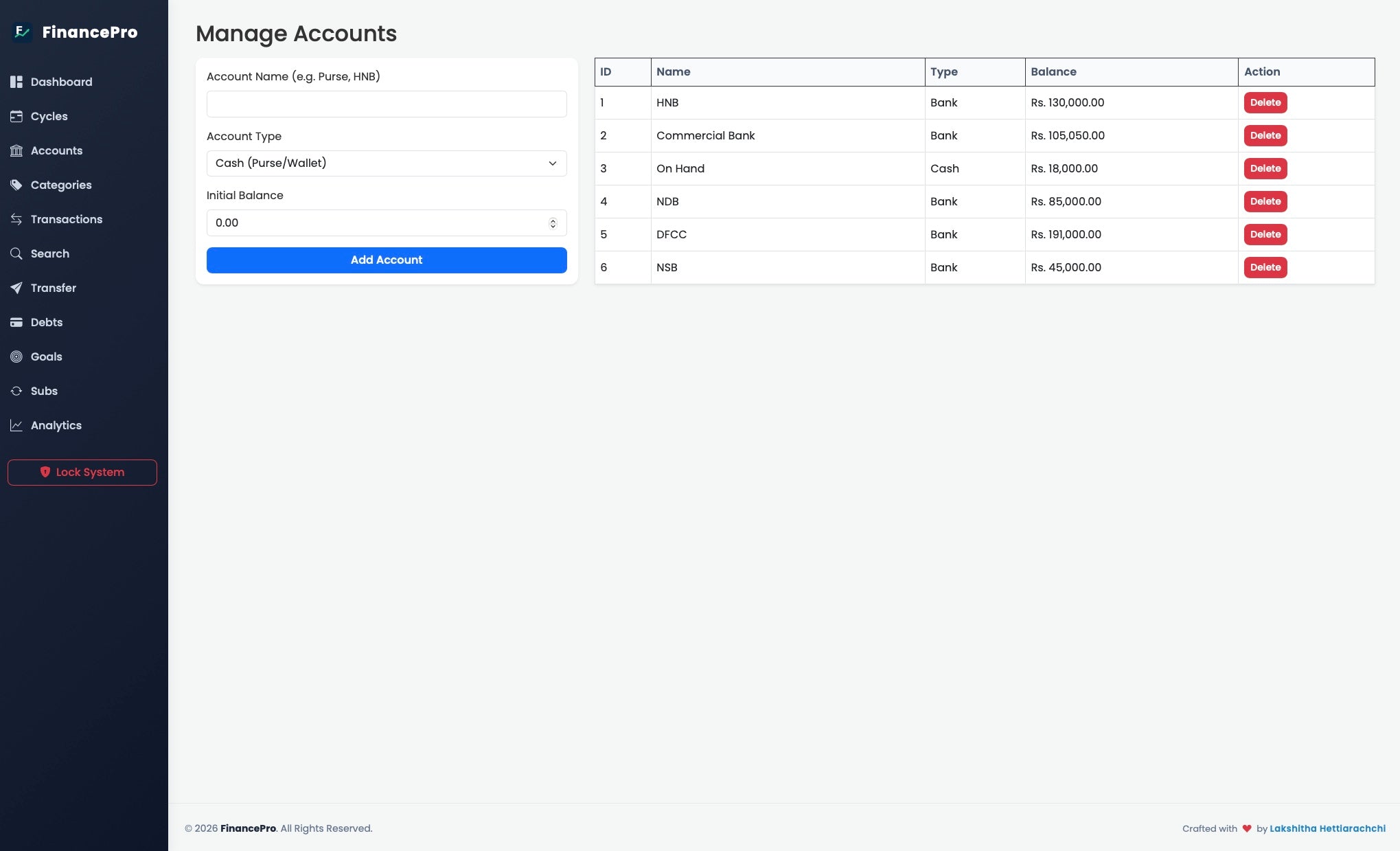Focus the Account Name input field

pos(387,104)
